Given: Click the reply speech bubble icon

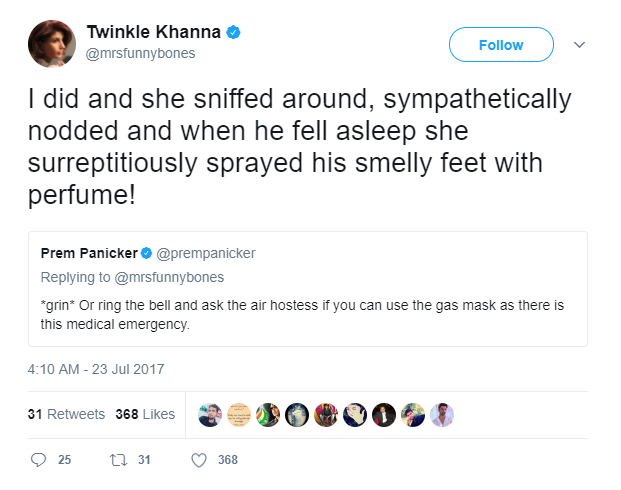Looking at the screenshot, I should click(x=39, y=460).
